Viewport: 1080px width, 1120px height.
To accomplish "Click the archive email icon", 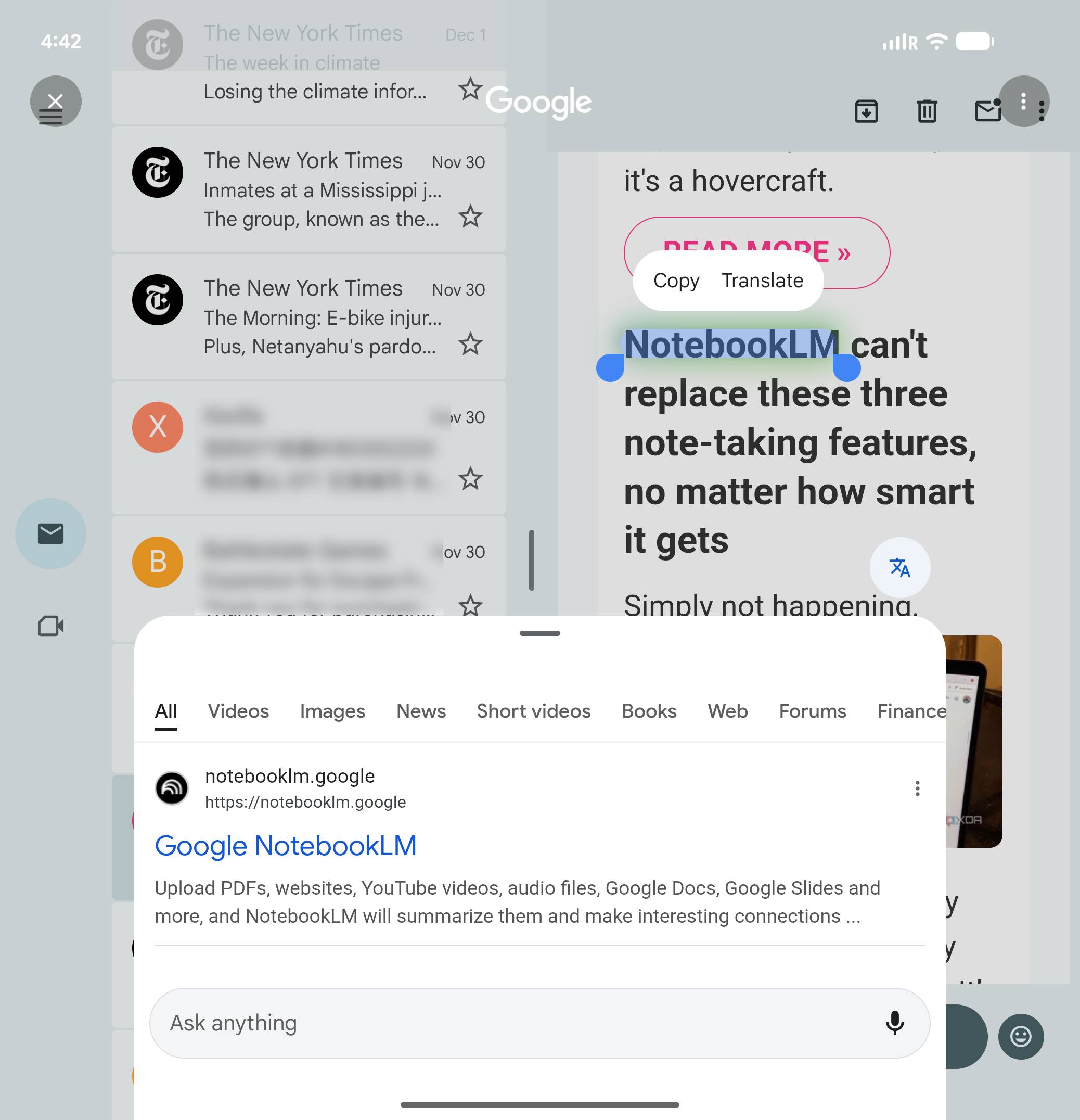I will (x=866, y=111).
